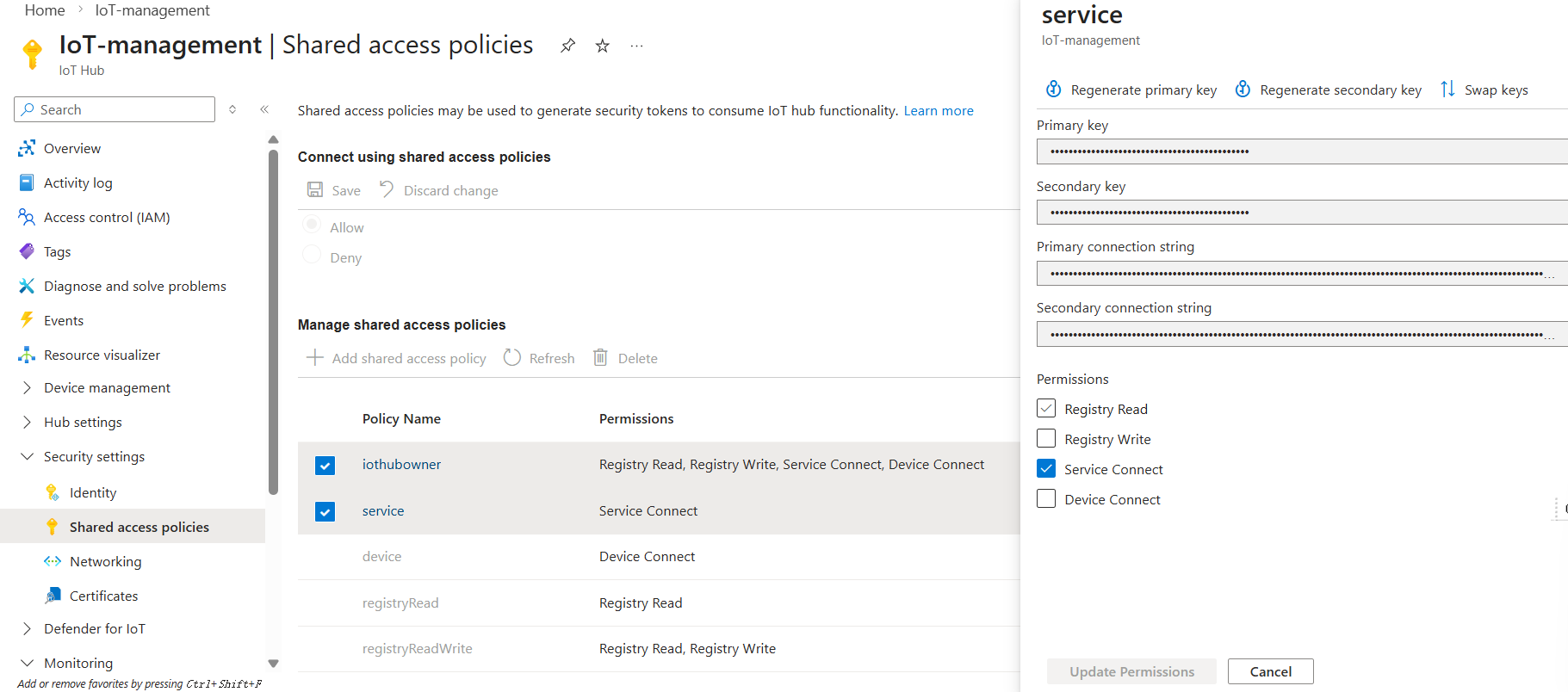Expand the Device management section

pos(27,388)
